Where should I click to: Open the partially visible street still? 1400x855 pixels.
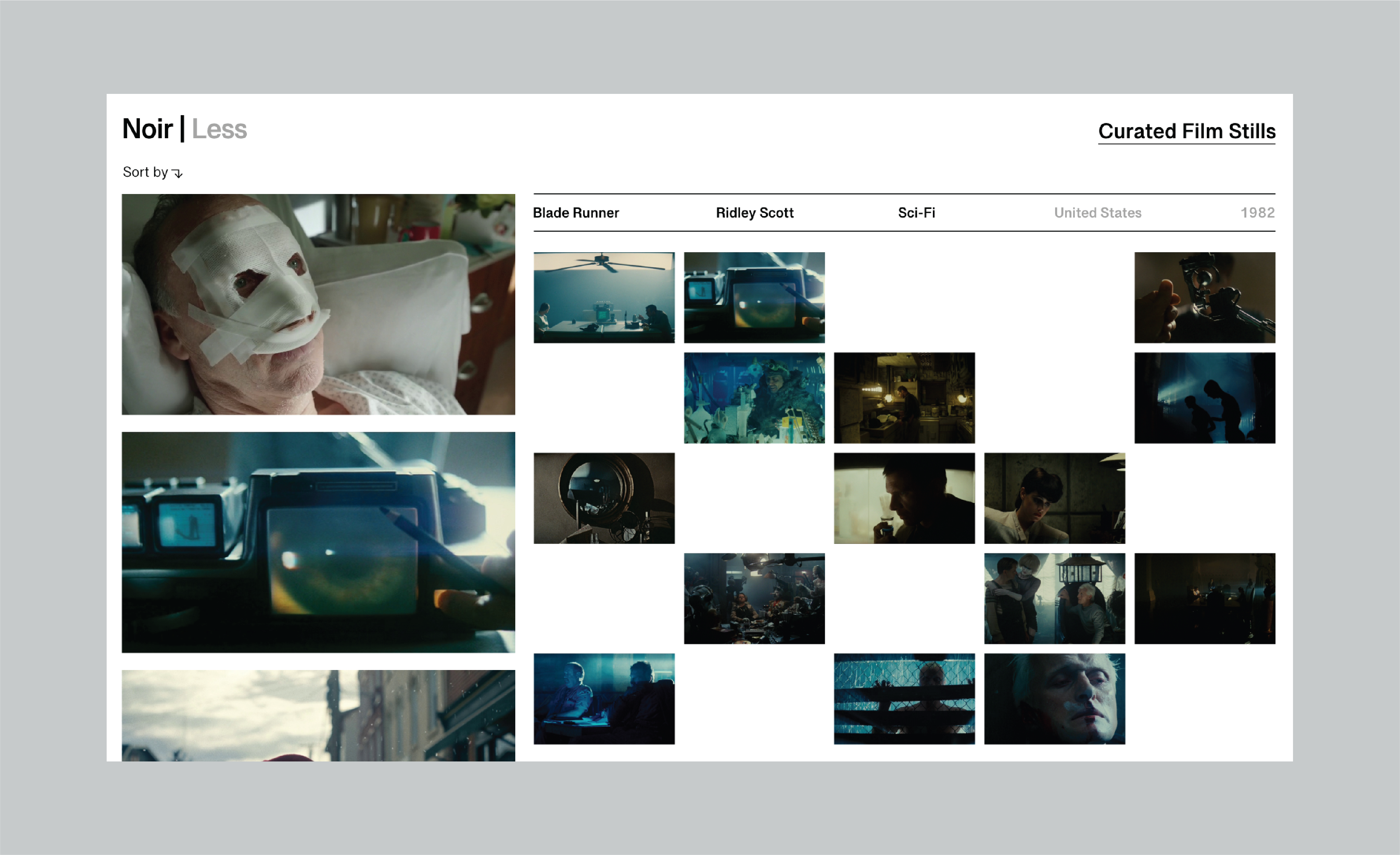click(x=318, y=715)
